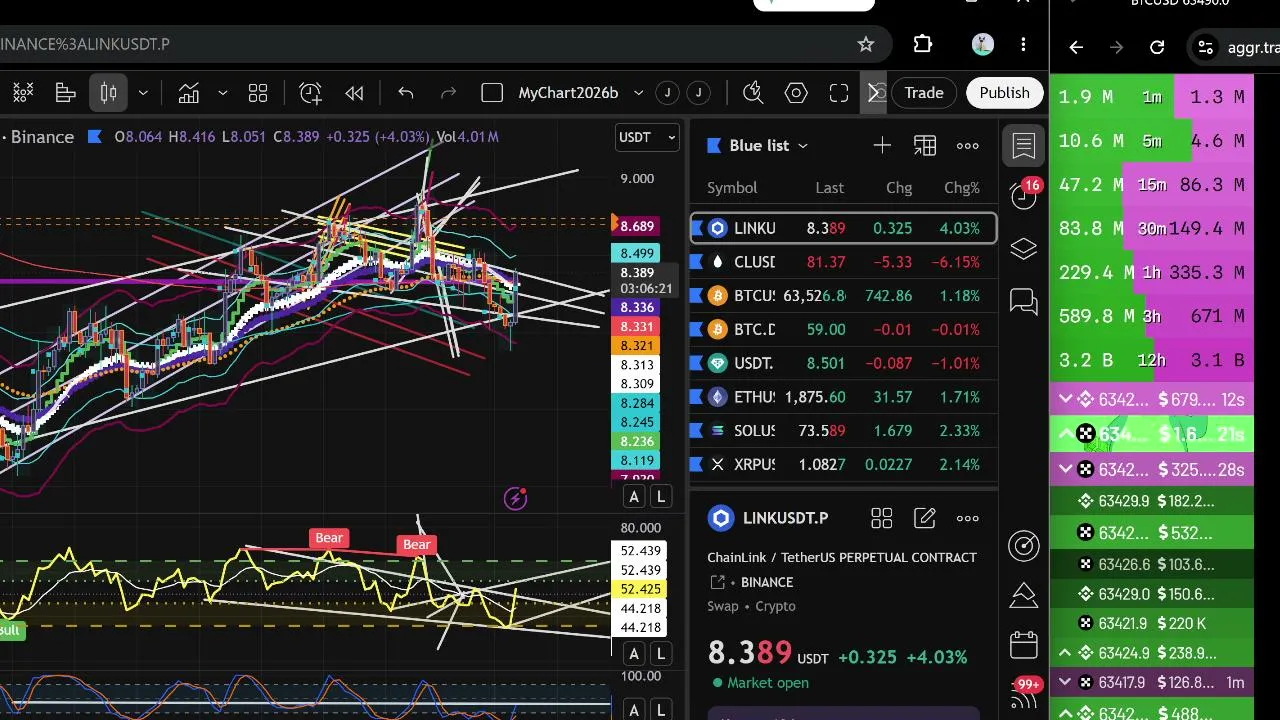
Task: Expand the indicators dropdown arrow
Action: coord(222,93)
